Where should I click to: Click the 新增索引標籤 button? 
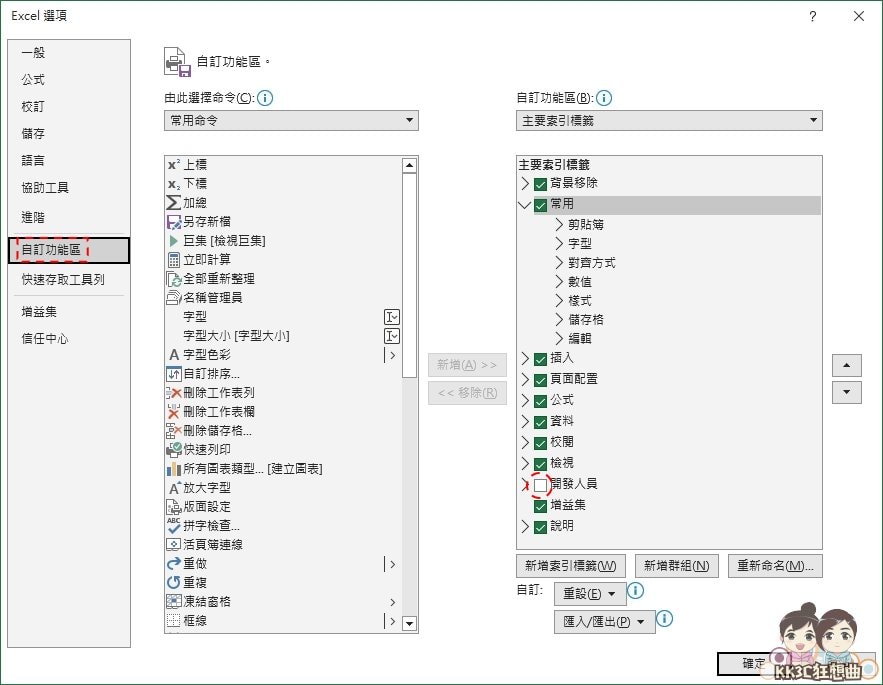571,566
